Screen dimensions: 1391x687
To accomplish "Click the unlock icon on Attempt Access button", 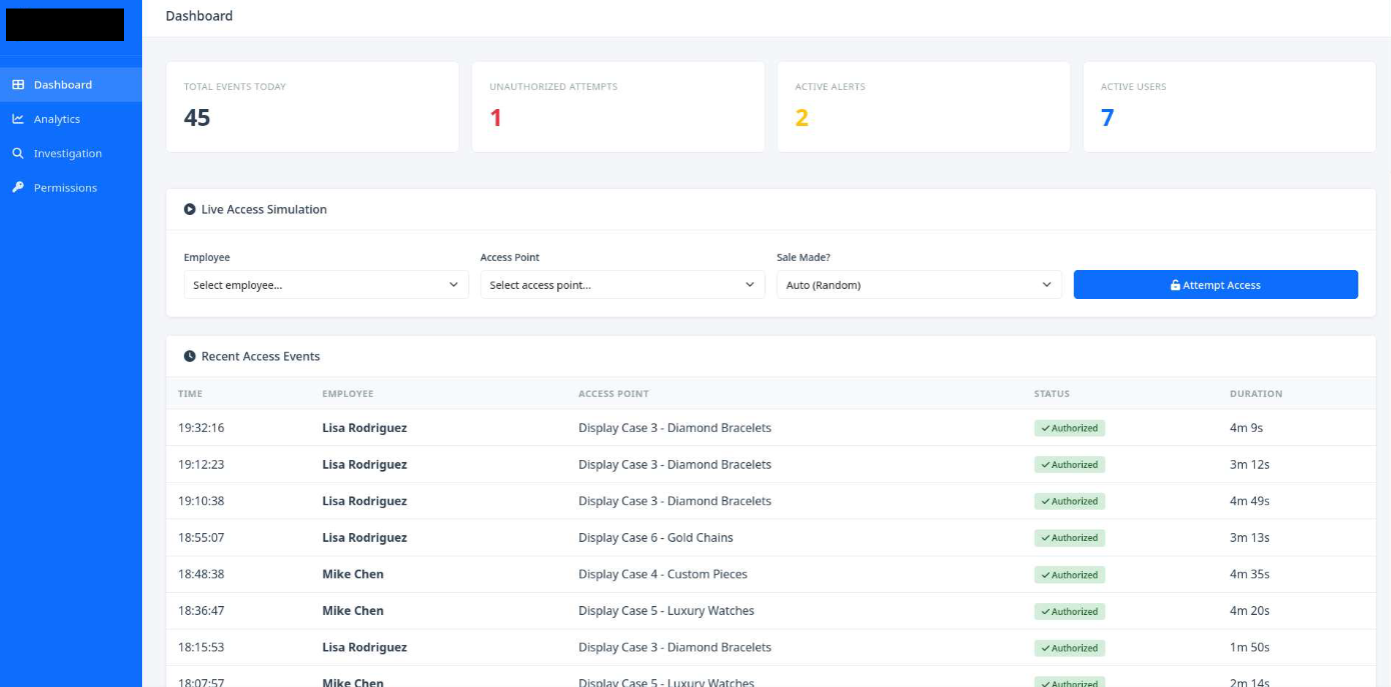I will (1176, 285).
